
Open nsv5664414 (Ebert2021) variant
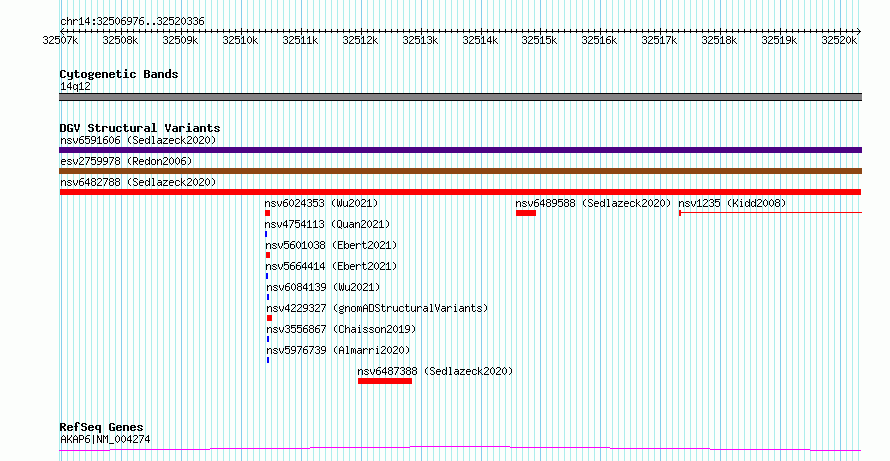tap(331, 266)
